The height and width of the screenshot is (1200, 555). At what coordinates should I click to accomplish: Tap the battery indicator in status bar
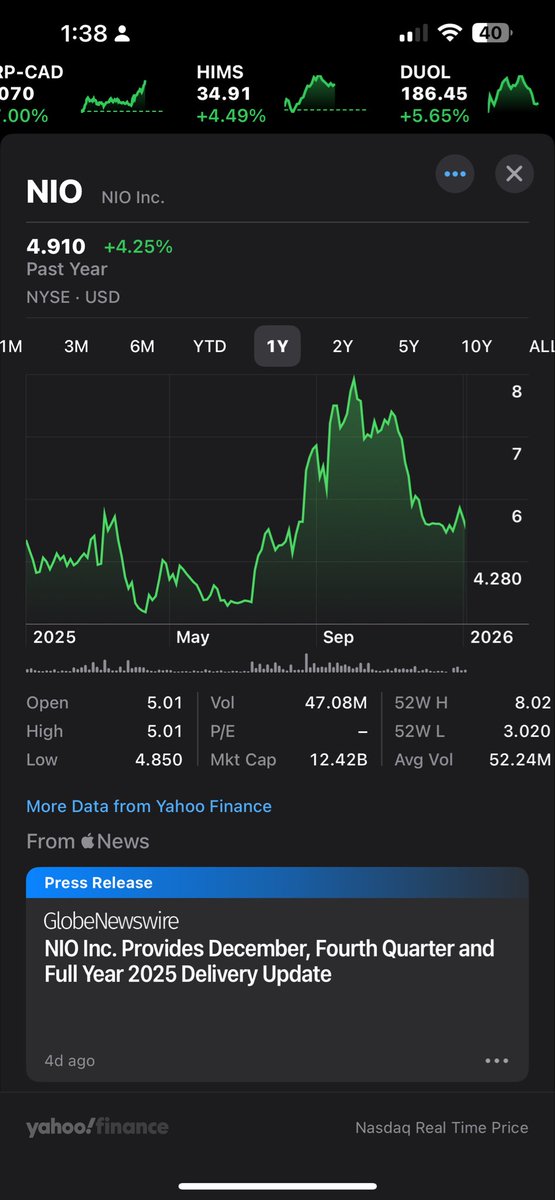(491, 33)
